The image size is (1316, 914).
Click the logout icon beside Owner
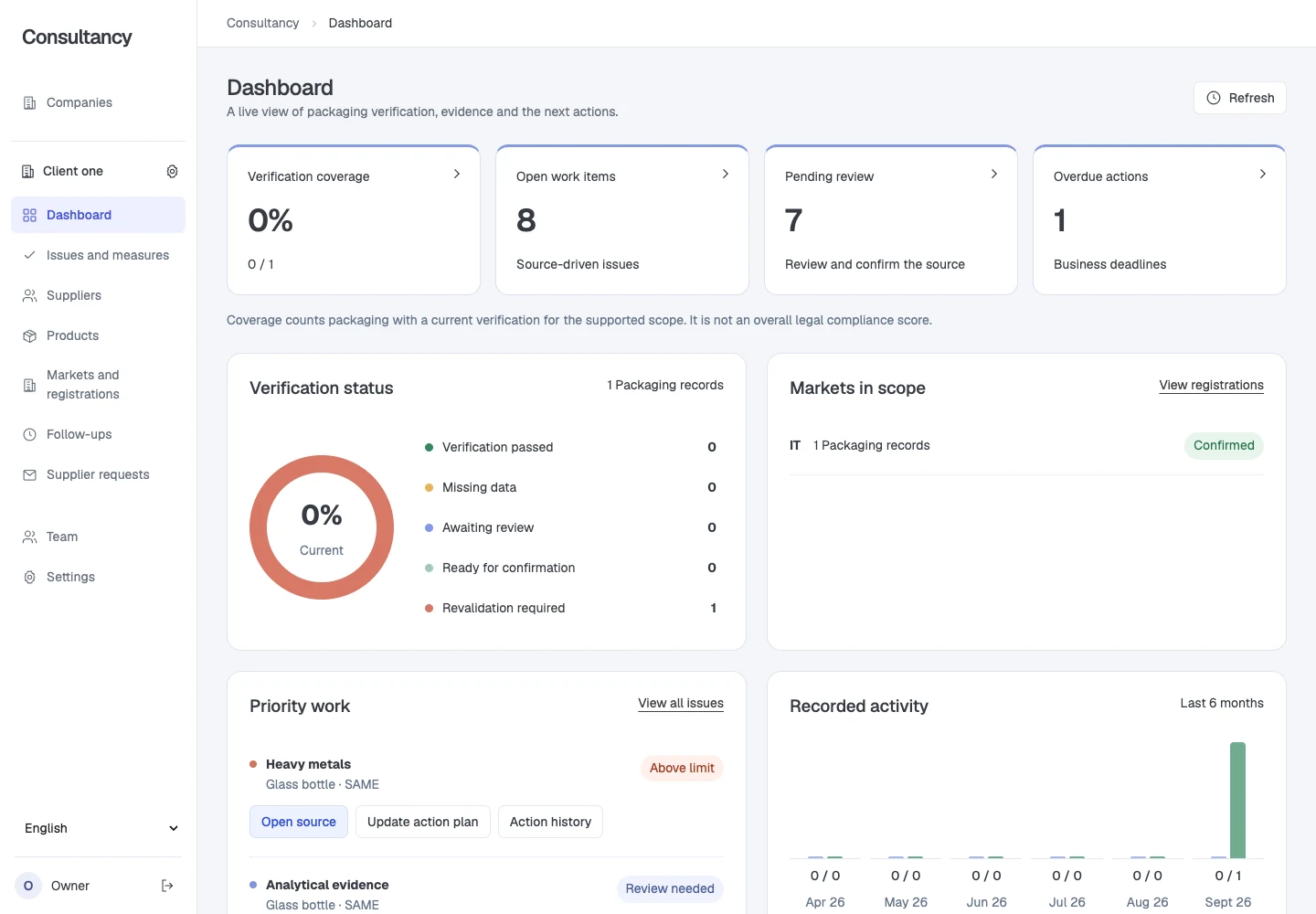point(167,886)
